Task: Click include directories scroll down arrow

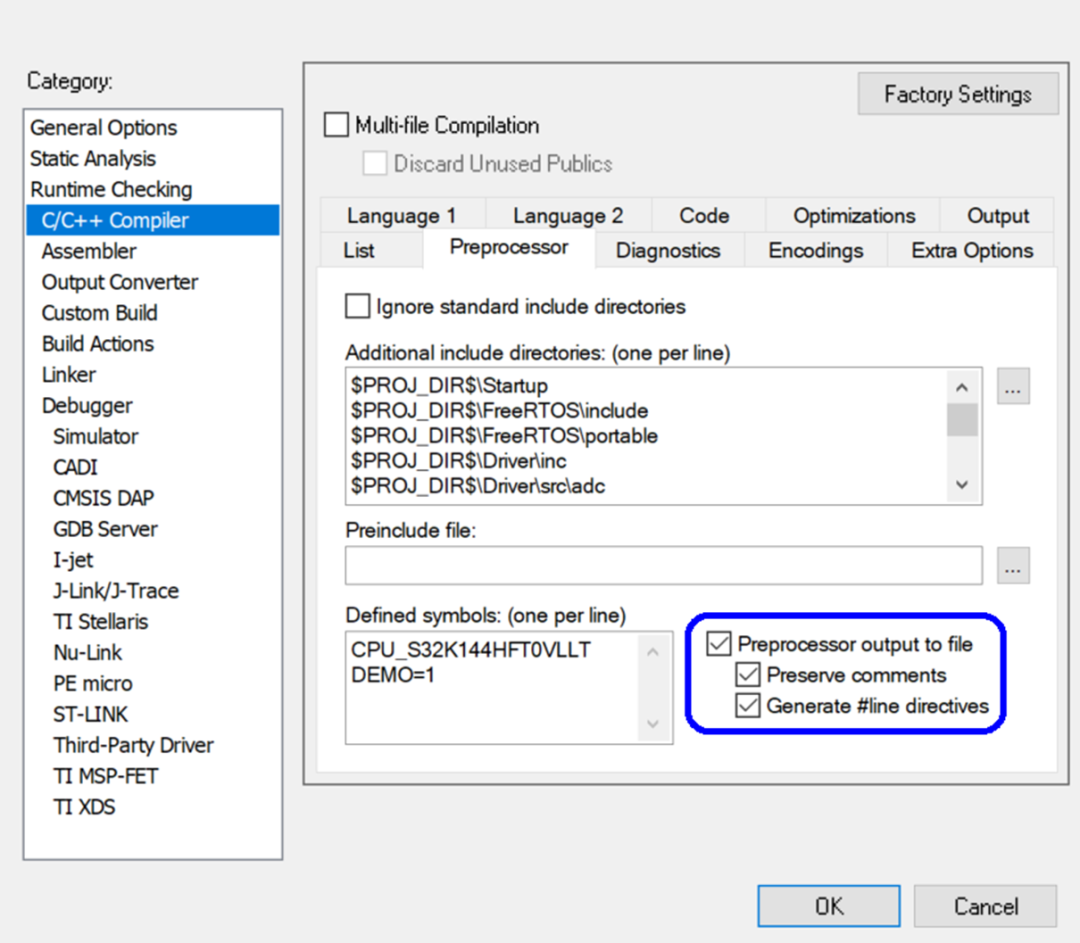Action: (962, 485)
